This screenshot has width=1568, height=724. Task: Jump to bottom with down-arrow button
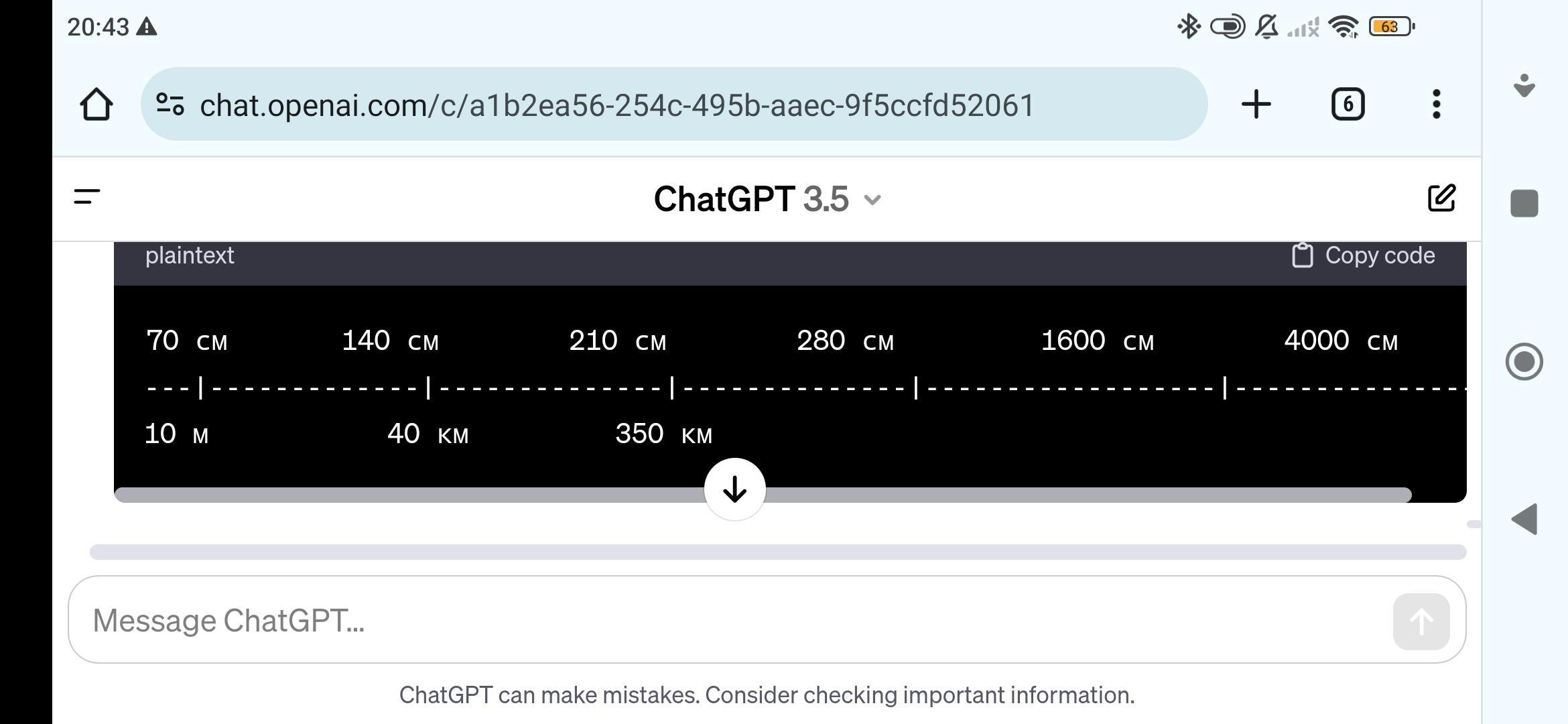pos(735,489)
